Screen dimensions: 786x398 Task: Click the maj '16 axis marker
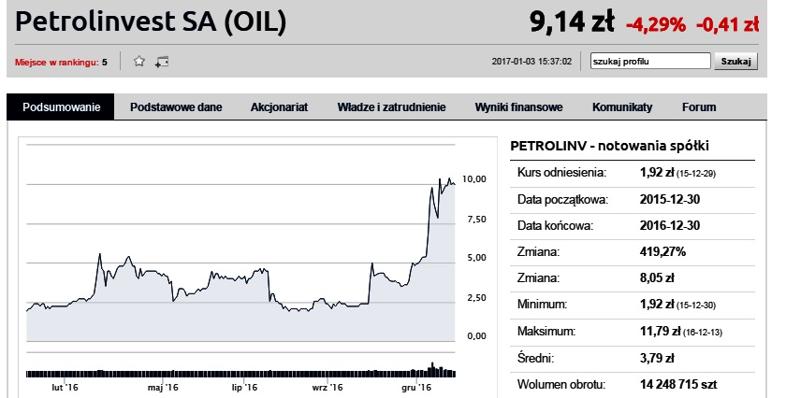tap(163, 387)
